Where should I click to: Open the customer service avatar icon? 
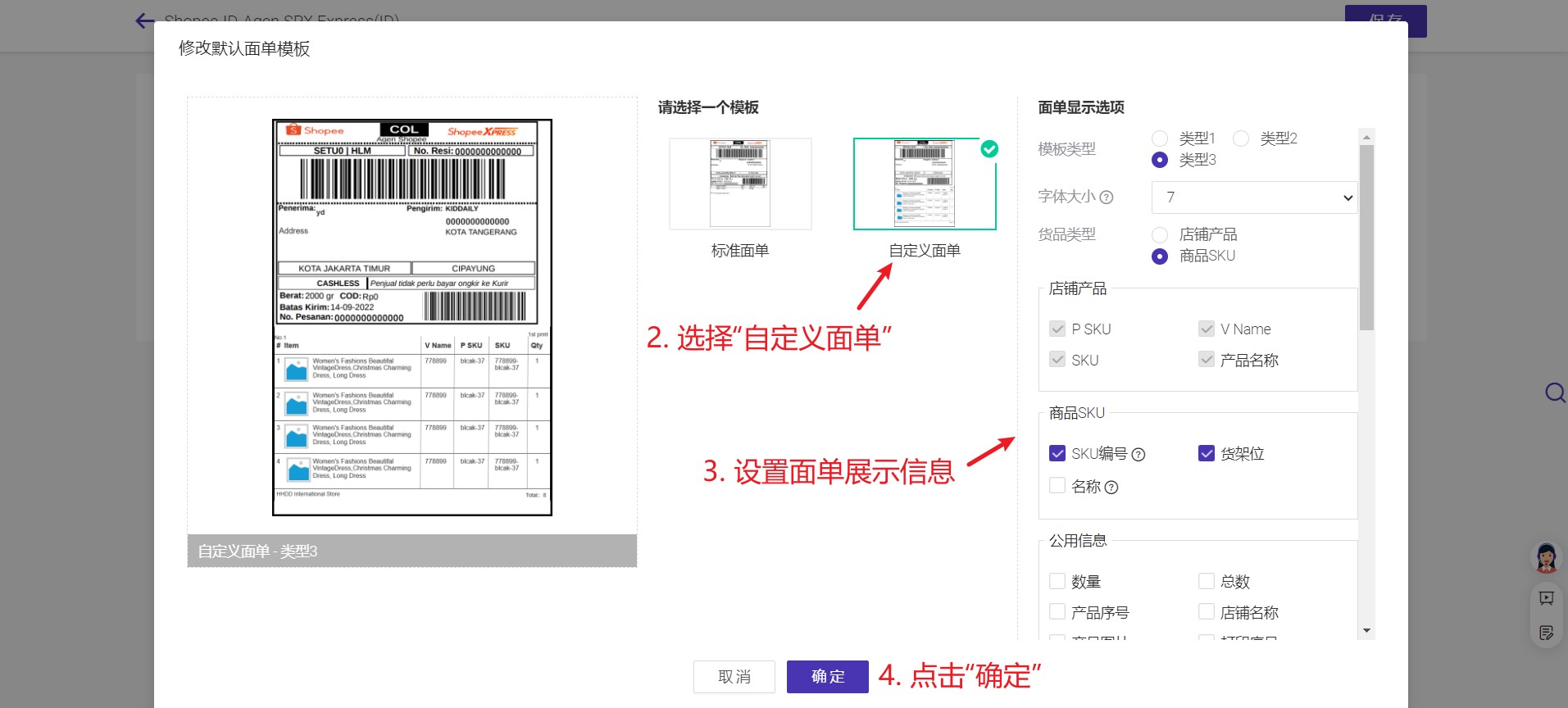click(1547, 557)
